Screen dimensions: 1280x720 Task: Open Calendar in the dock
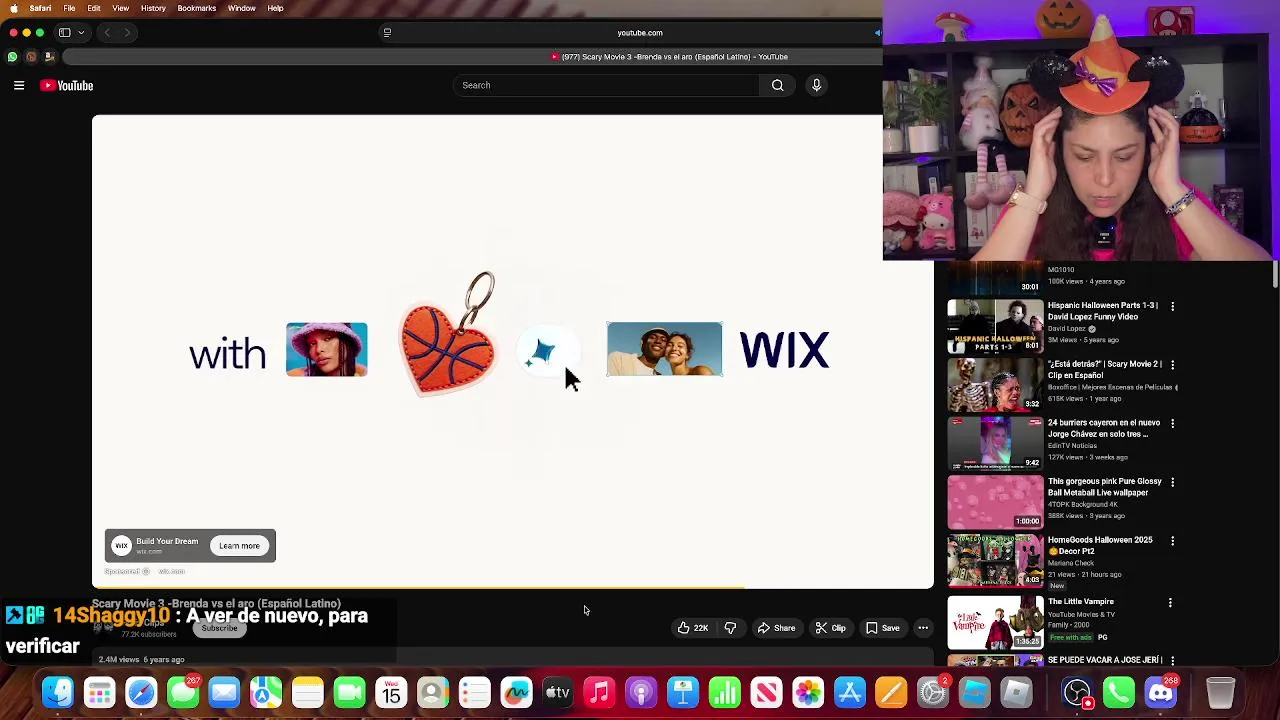[391, 692]
